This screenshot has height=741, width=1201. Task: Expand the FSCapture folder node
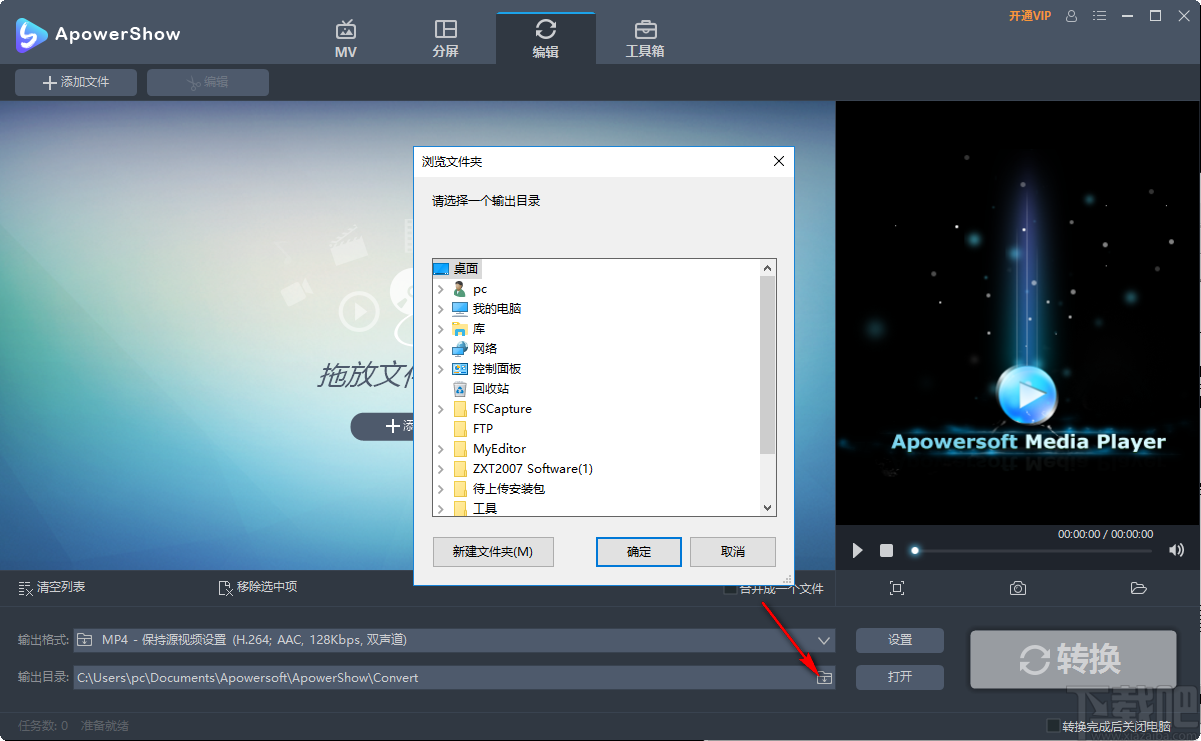(x=440, y=408)
